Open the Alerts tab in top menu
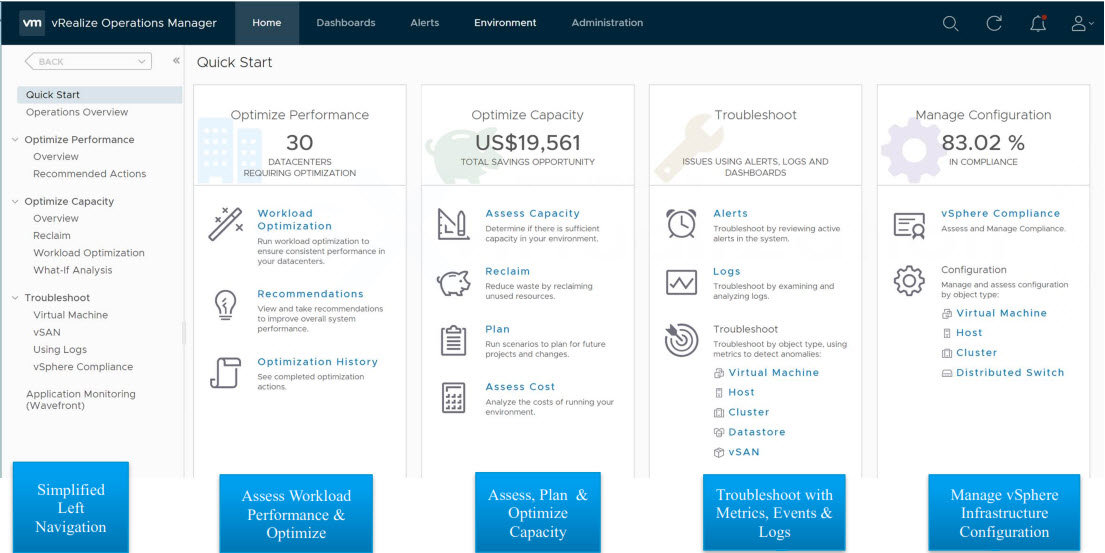 click(x=425, y=23)
